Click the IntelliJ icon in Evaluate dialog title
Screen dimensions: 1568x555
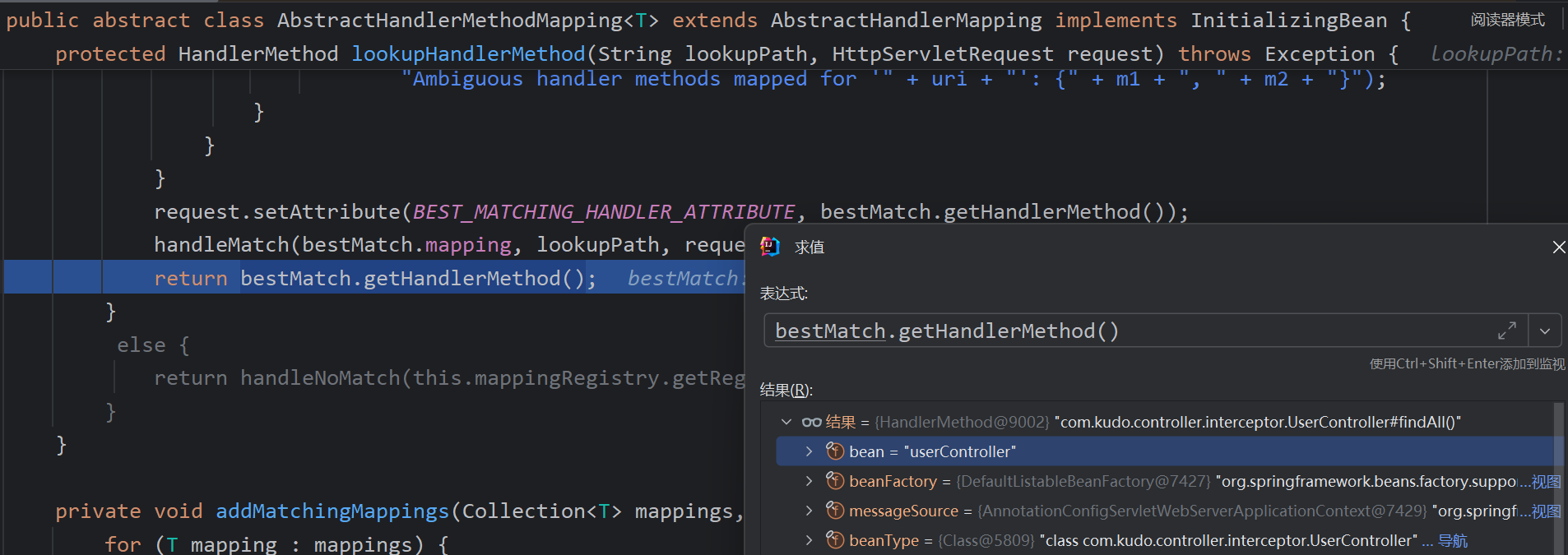[x=770, y=247]
